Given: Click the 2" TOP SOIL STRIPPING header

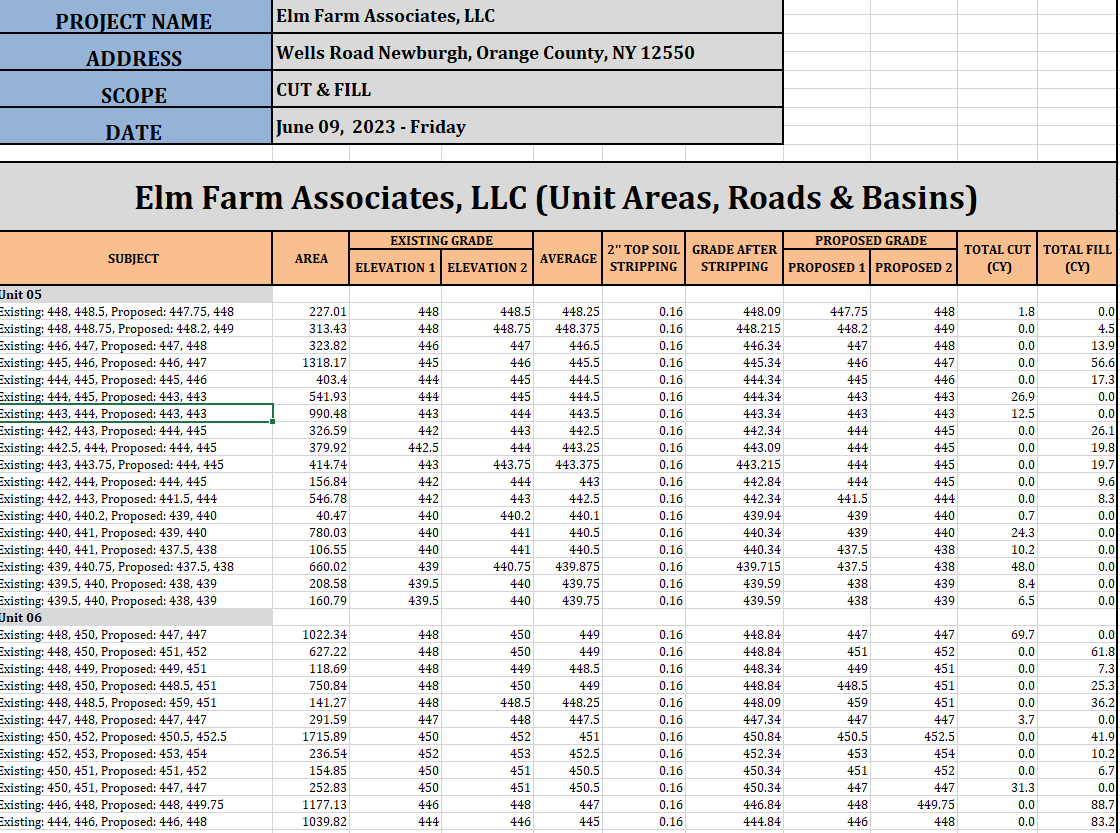Looking at the screenshot, I should point(643,258).
